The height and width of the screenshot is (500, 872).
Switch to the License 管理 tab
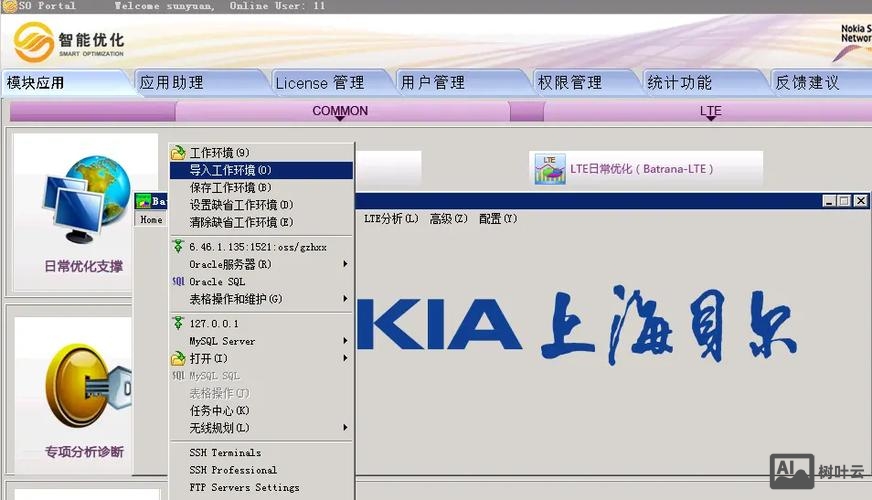[x=320, y=83]
